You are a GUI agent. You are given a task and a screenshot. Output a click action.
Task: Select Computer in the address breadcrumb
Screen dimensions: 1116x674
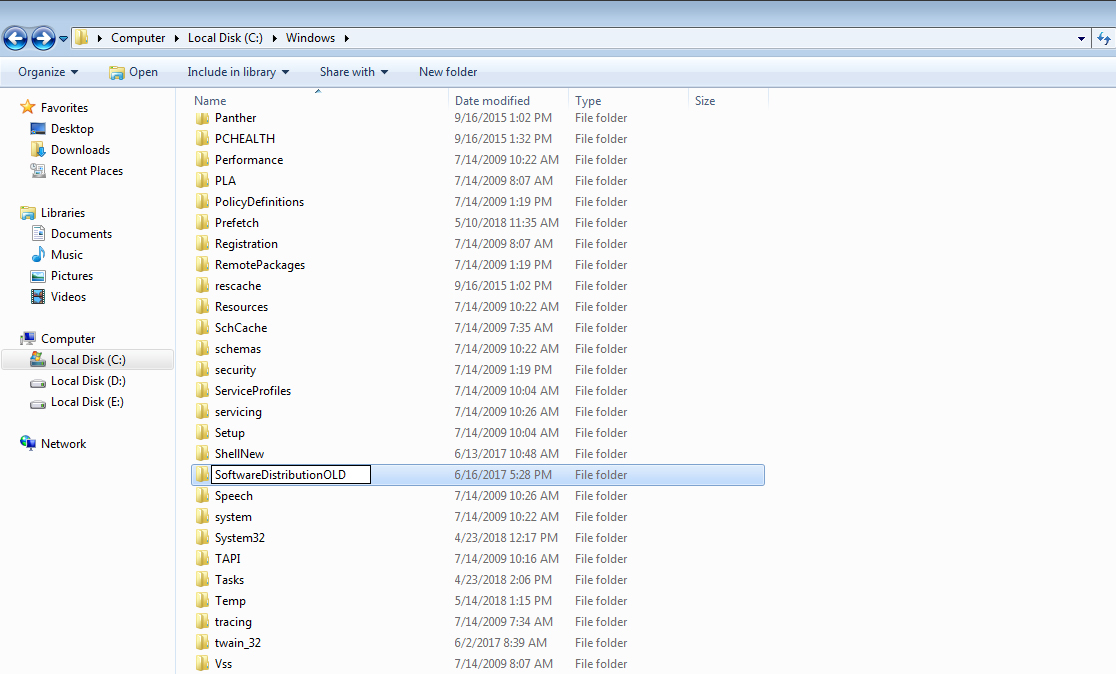pos(138,38)
